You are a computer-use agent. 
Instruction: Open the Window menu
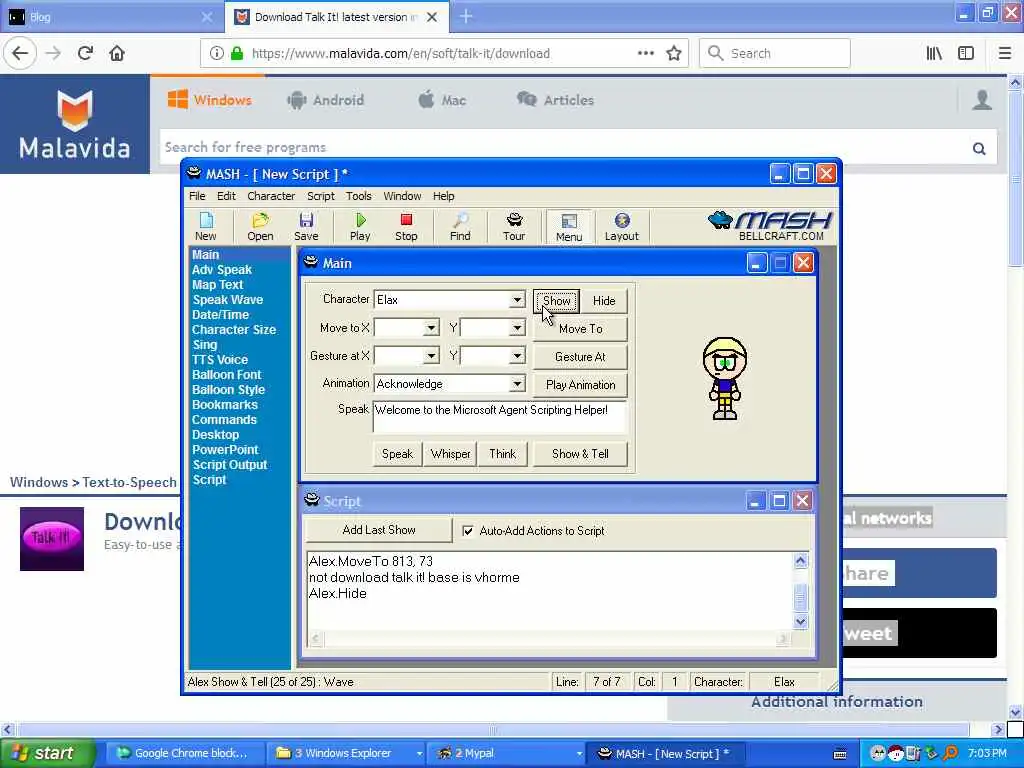(402, 196)
